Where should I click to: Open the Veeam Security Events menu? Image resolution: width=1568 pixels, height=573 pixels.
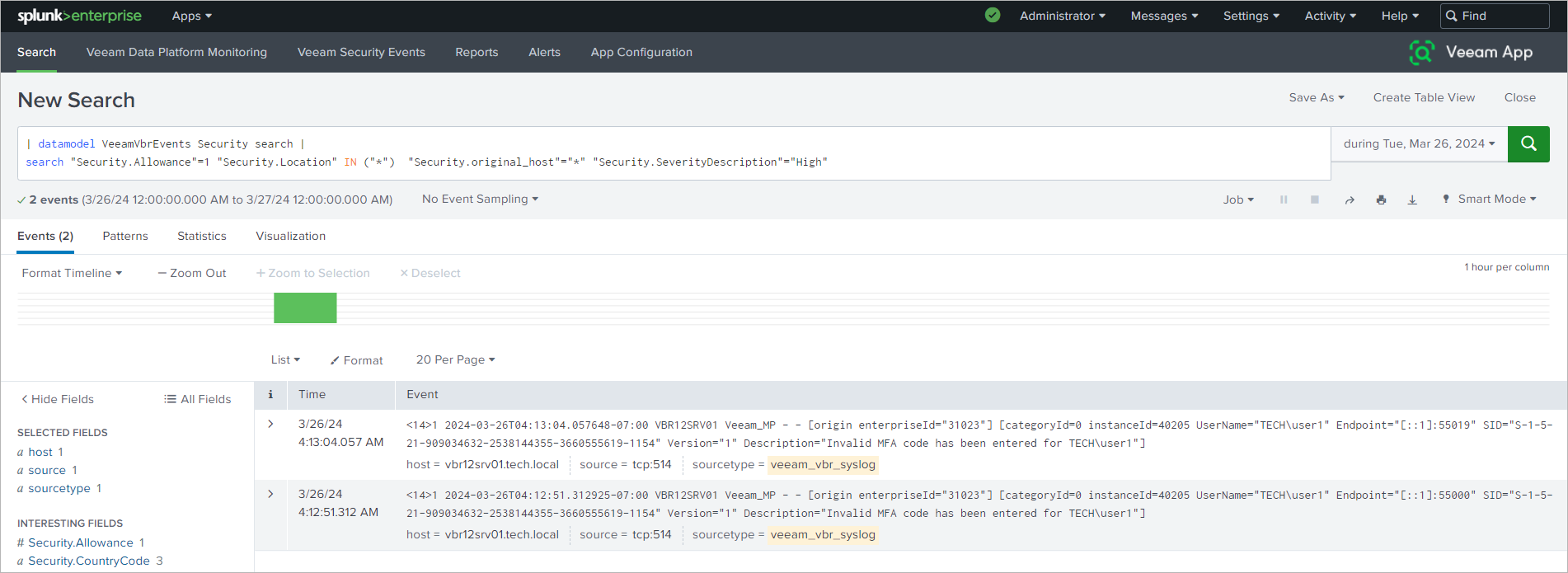tap(361, 52)
